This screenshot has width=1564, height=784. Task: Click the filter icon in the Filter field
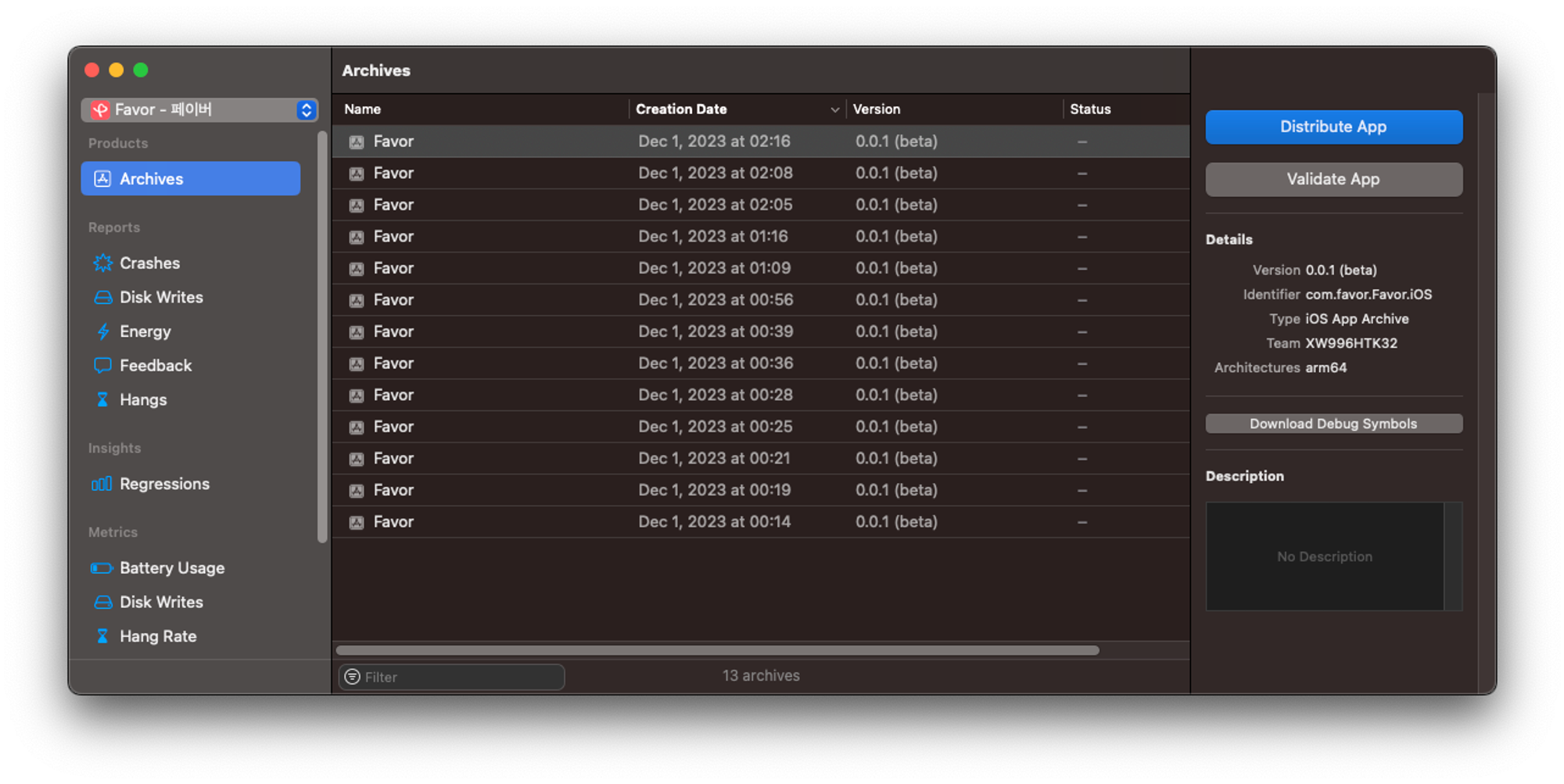[353, 677]
